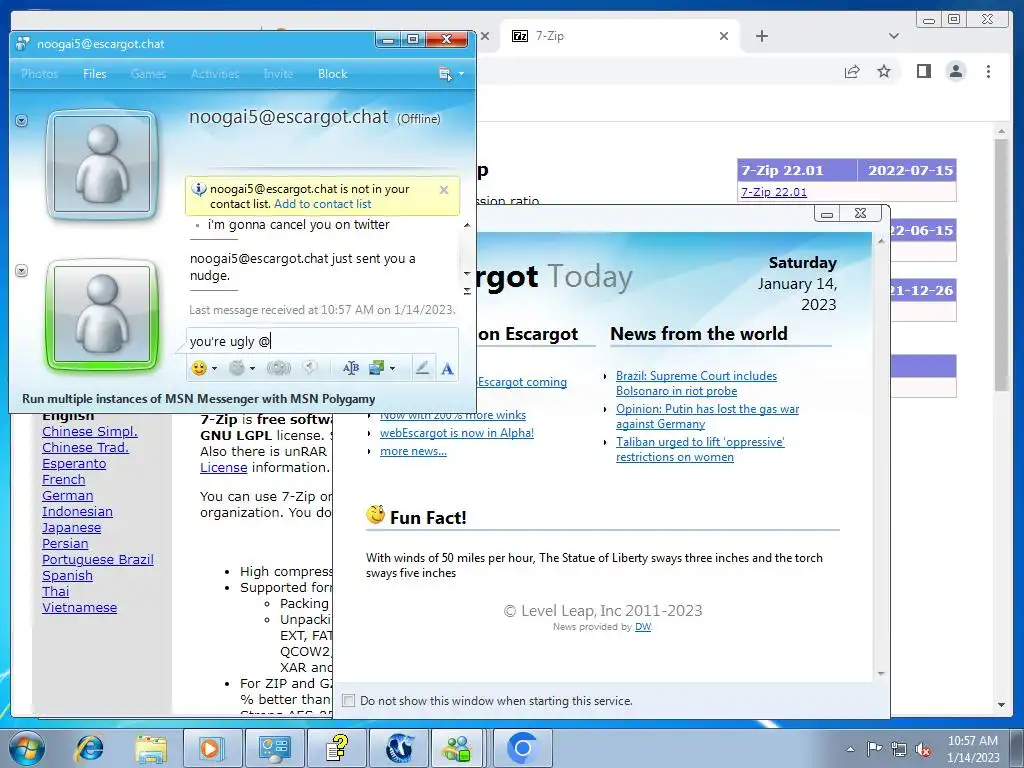Open the Control Panel taskbar icon
1024x768 pixels.
click(274, 748)
